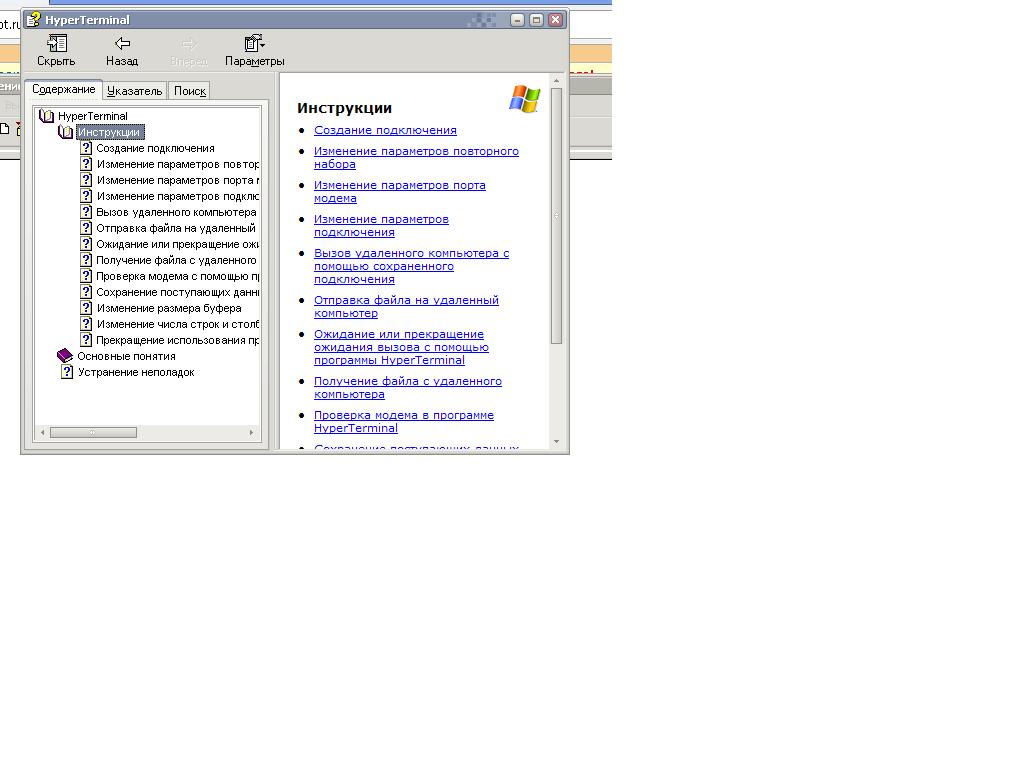Click the tree's horizontal scrollbar right arrow
Viewport: 1024px width, 768px height.
[x=251, y=432]
